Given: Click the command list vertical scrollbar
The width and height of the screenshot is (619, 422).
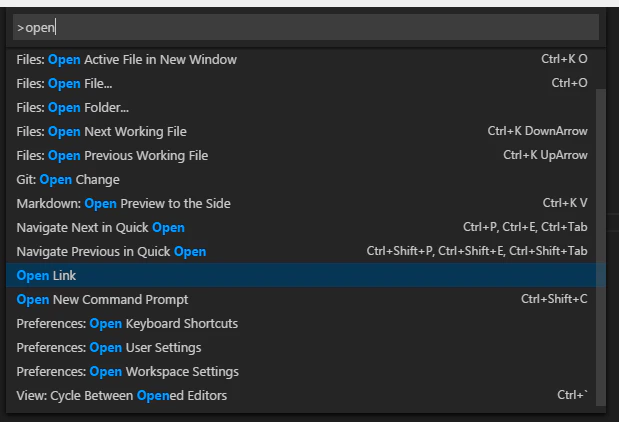Looking at the screenshot, I should 600,247.
